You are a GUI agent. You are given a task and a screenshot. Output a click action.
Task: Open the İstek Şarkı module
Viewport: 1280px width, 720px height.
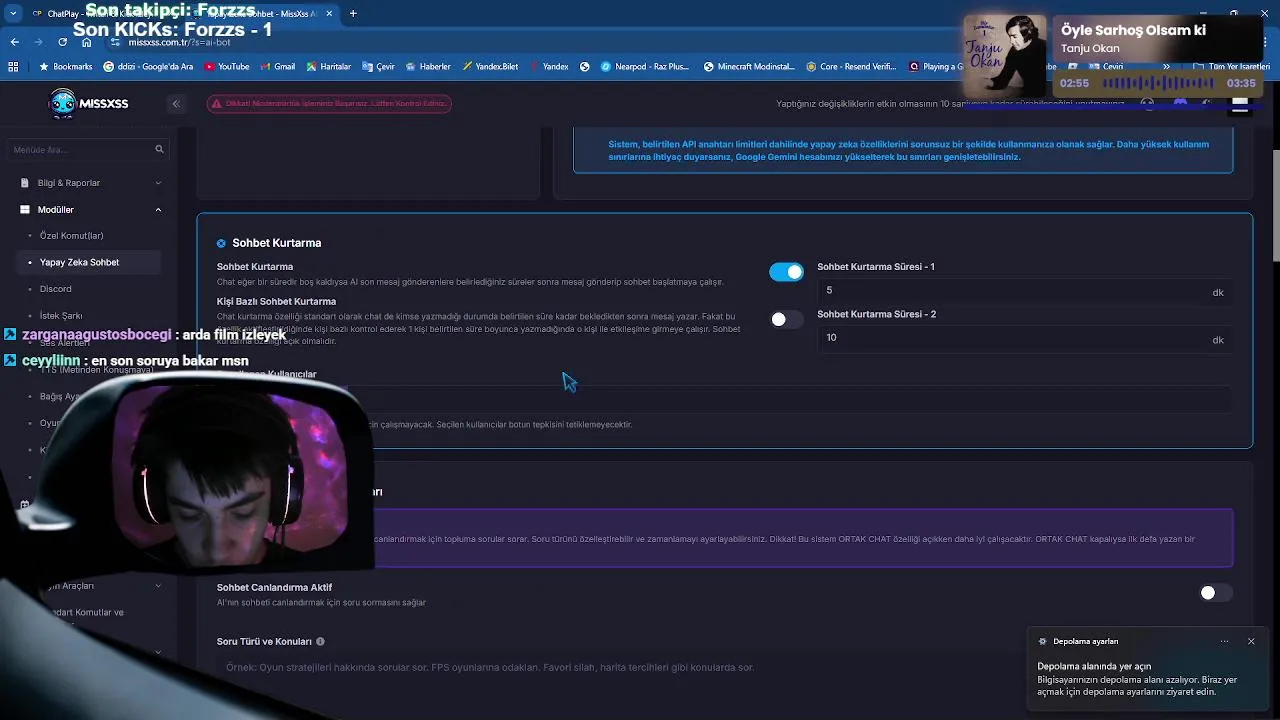pos(60,316)
